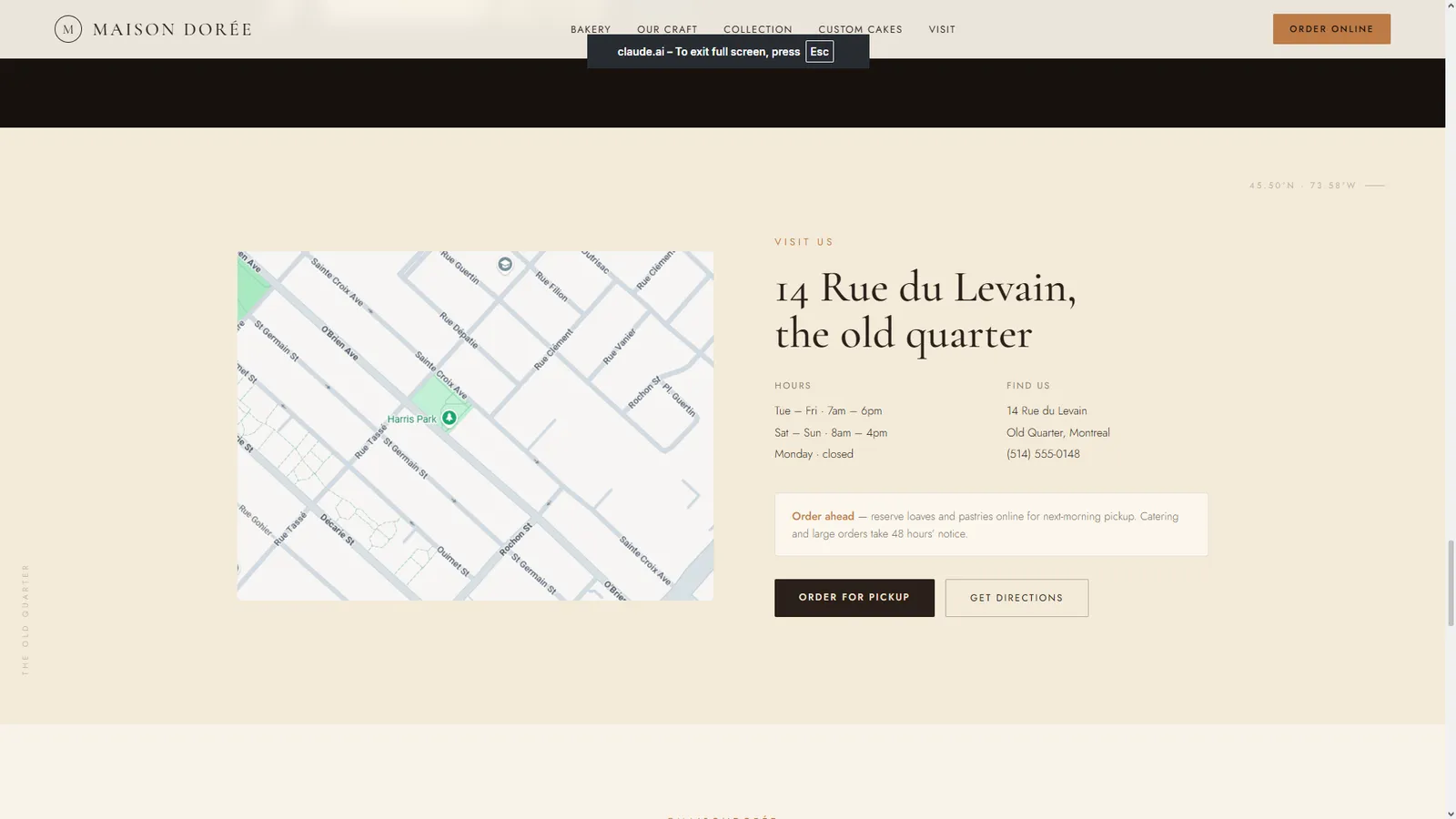Viewport: 1456px width, 819px height.
Task: Click the MAISON DORÉE brand name
Action: click(172, 29)
